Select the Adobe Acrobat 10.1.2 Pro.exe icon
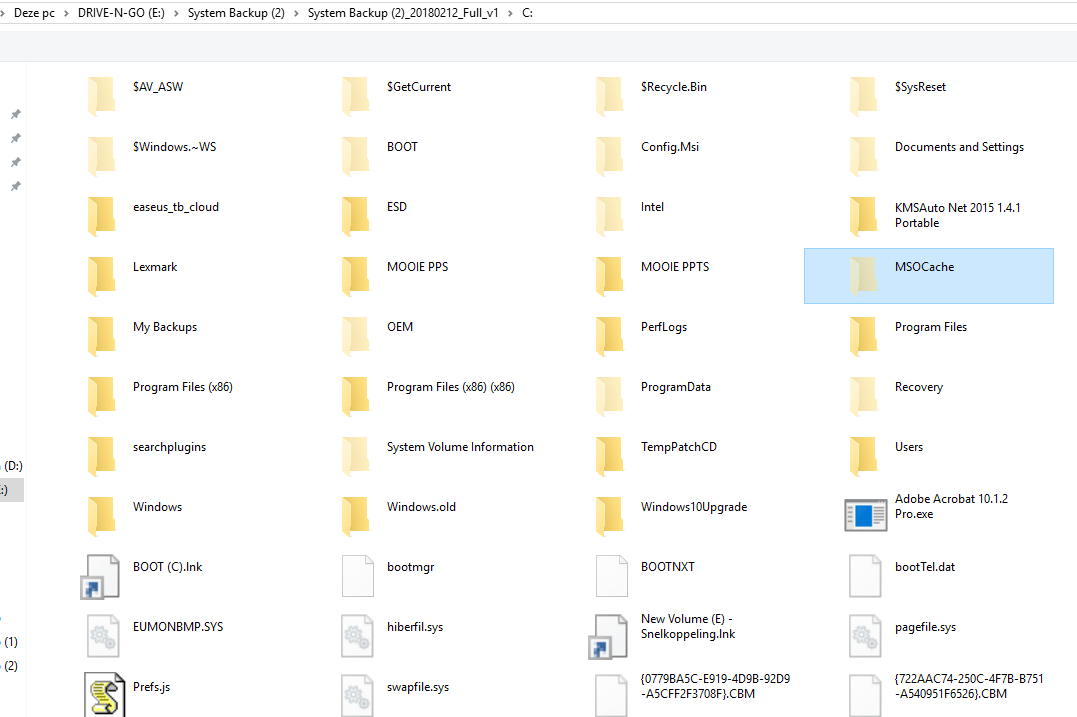 (x=865, y=515)
